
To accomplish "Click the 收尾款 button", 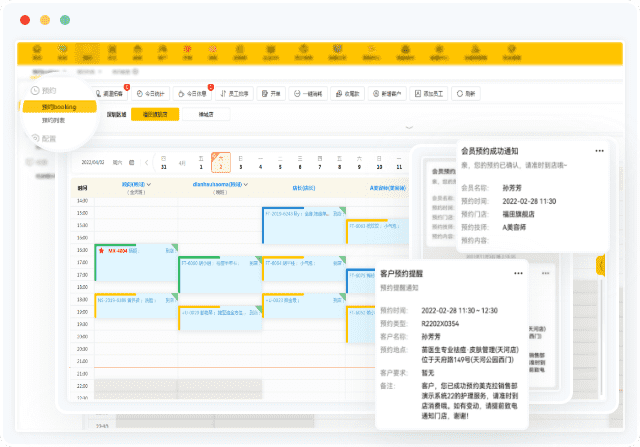I will click(347, 93).
